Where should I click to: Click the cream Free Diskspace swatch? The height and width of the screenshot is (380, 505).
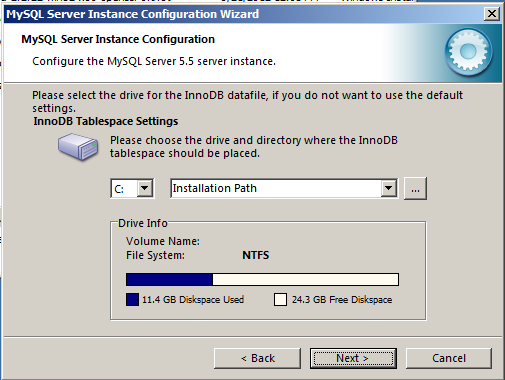click(280, 299)
